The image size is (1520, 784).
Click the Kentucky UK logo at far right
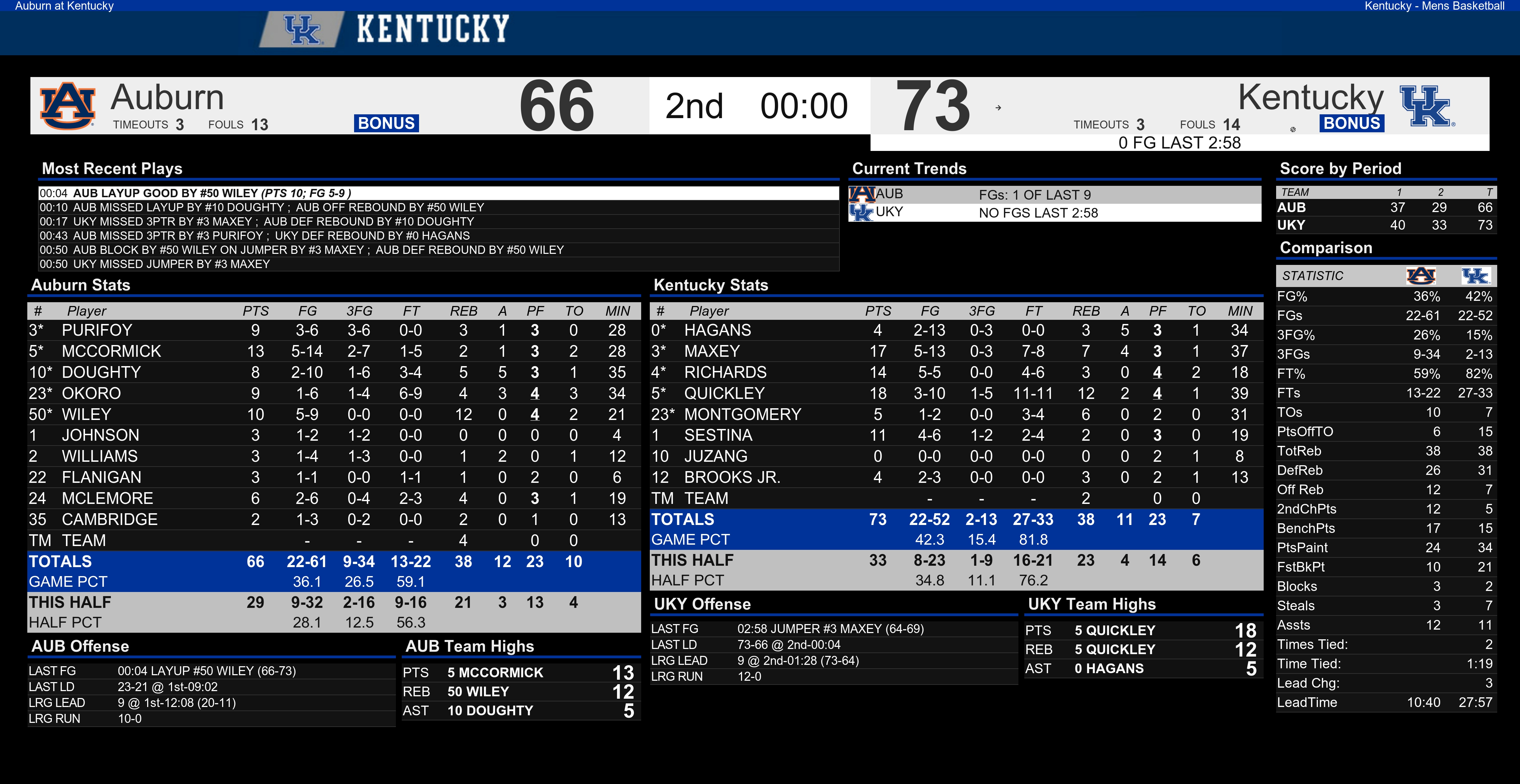tap(1427, 106)
